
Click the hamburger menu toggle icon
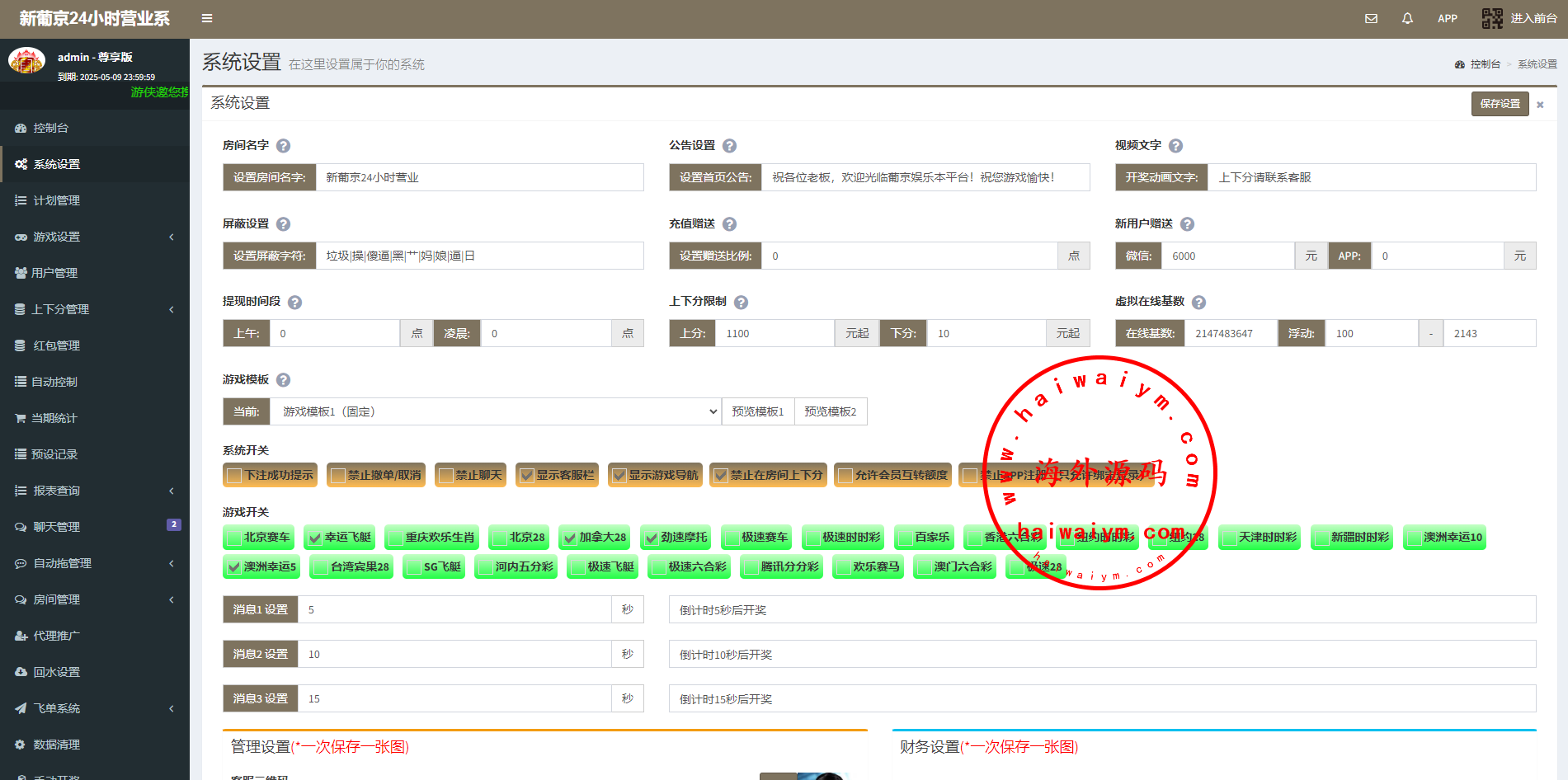tap(207, 18)
